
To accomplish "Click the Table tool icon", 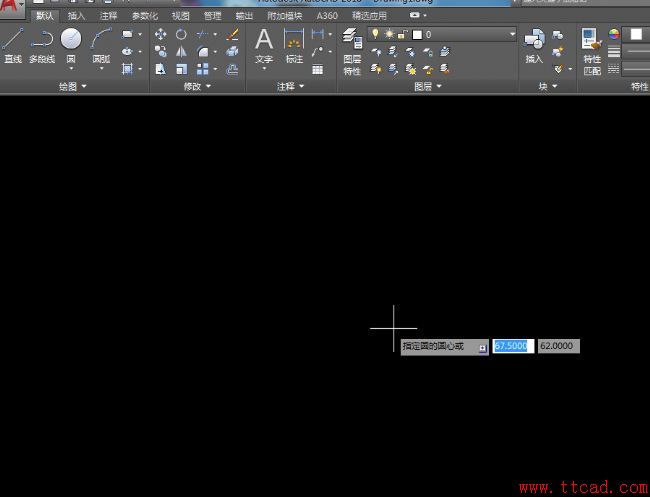I will [318, 69].
